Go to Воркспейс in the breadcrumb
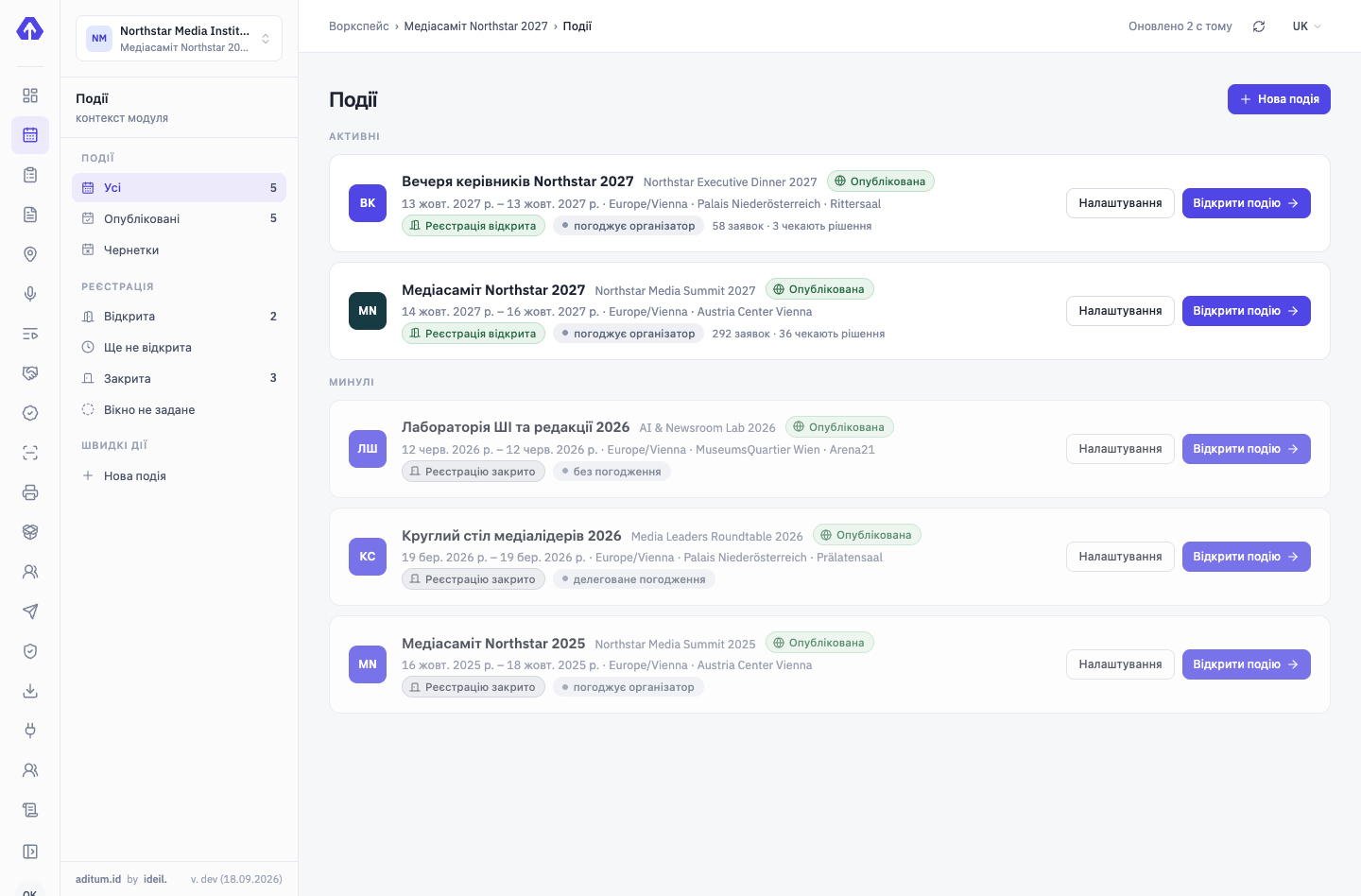 (359, 26)
